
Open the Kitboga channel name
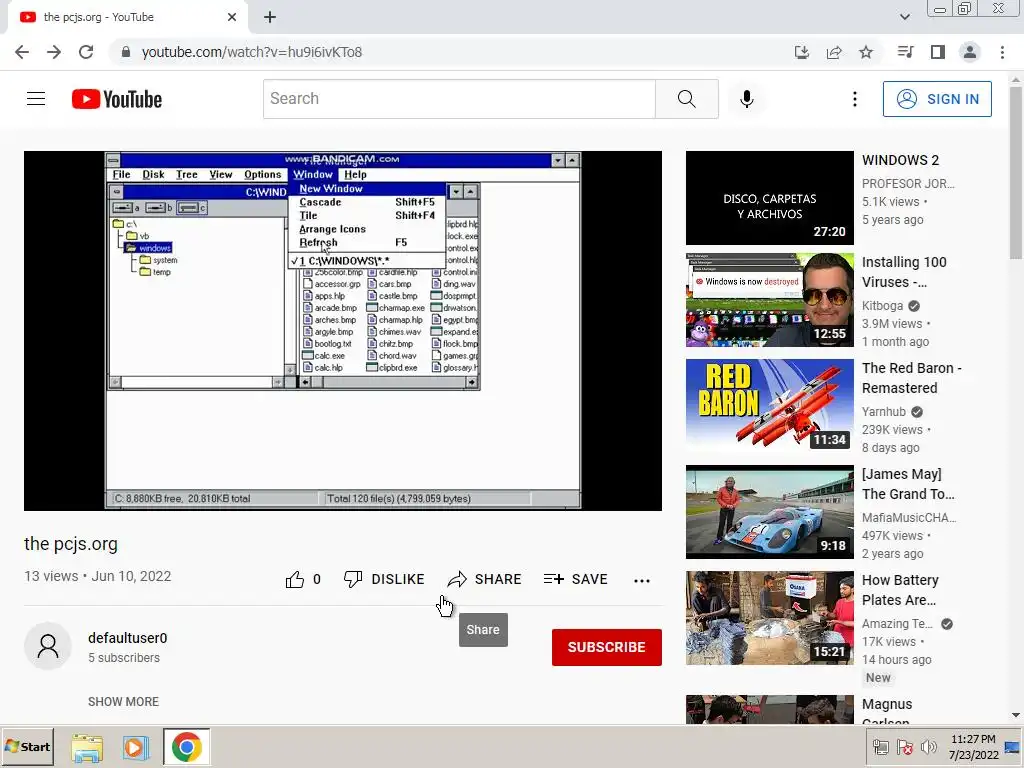click(882, 306)
